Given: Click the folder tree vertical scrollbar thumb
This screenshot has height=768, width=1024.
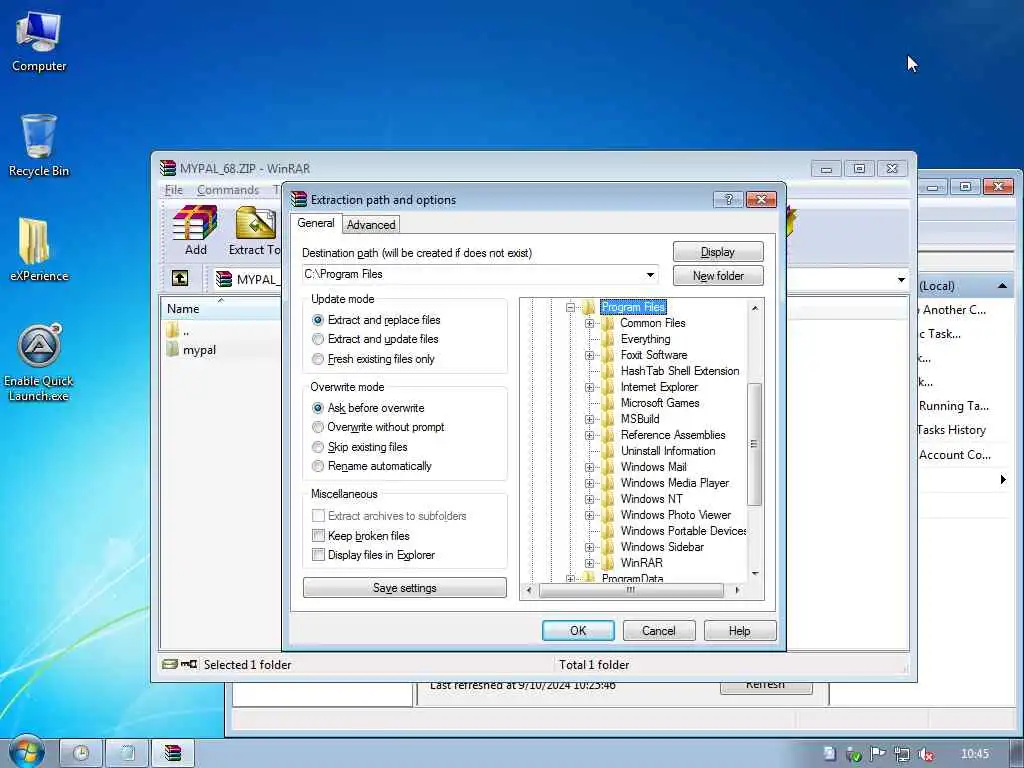Looking at the screenshot, I should click(754, 444).
